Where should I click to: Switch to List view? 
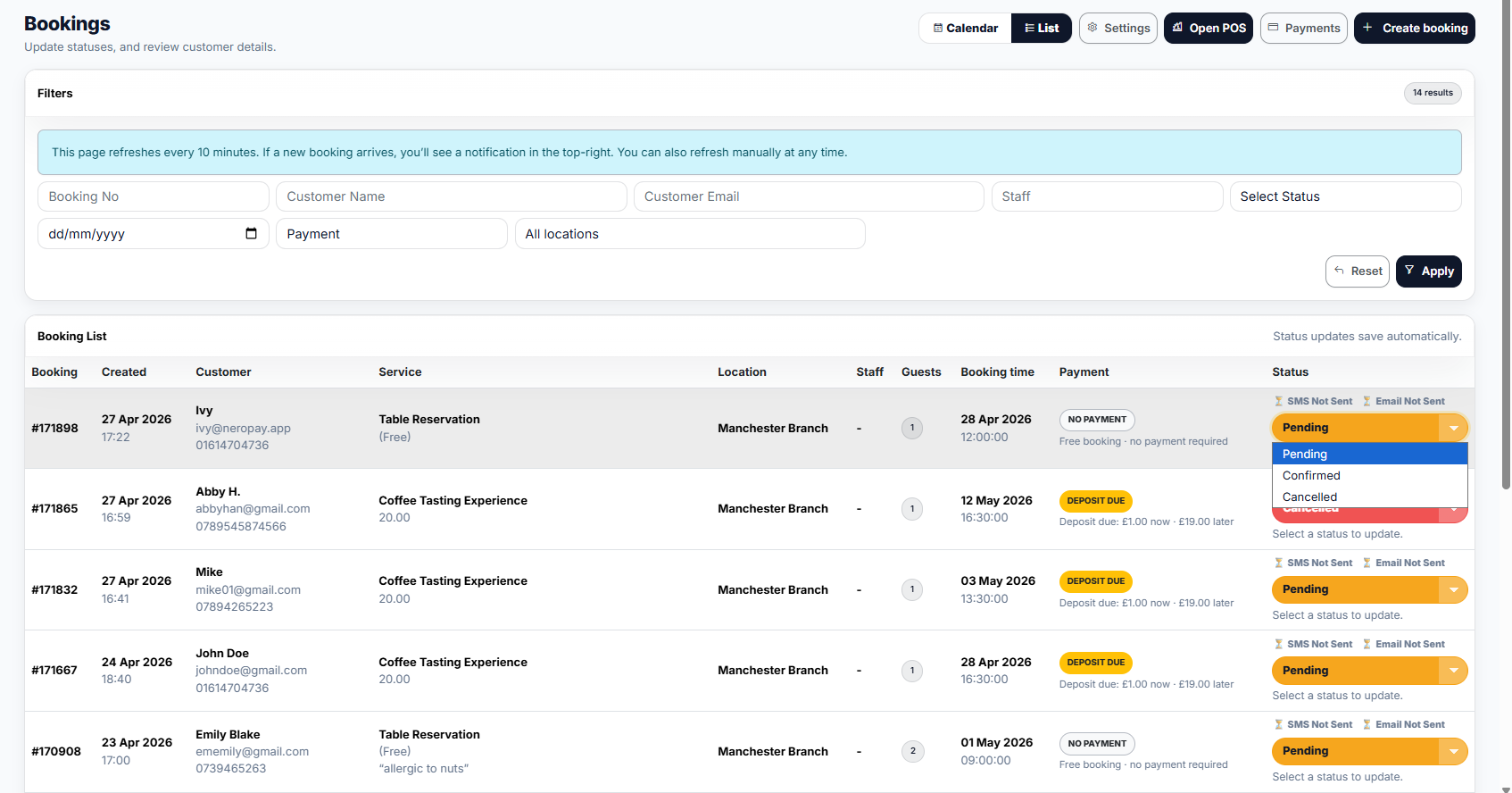1041,28
